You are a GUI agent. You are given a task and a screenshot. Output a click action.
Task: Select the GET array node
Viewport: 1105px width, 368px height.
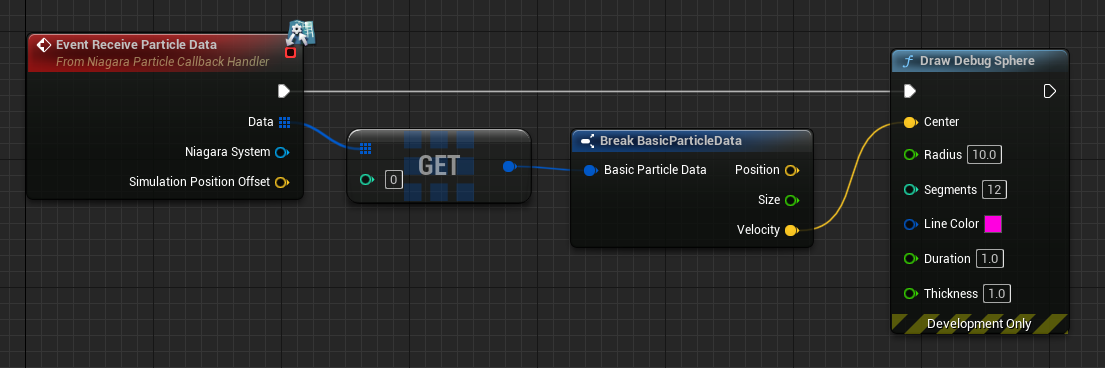coord(438,166)
